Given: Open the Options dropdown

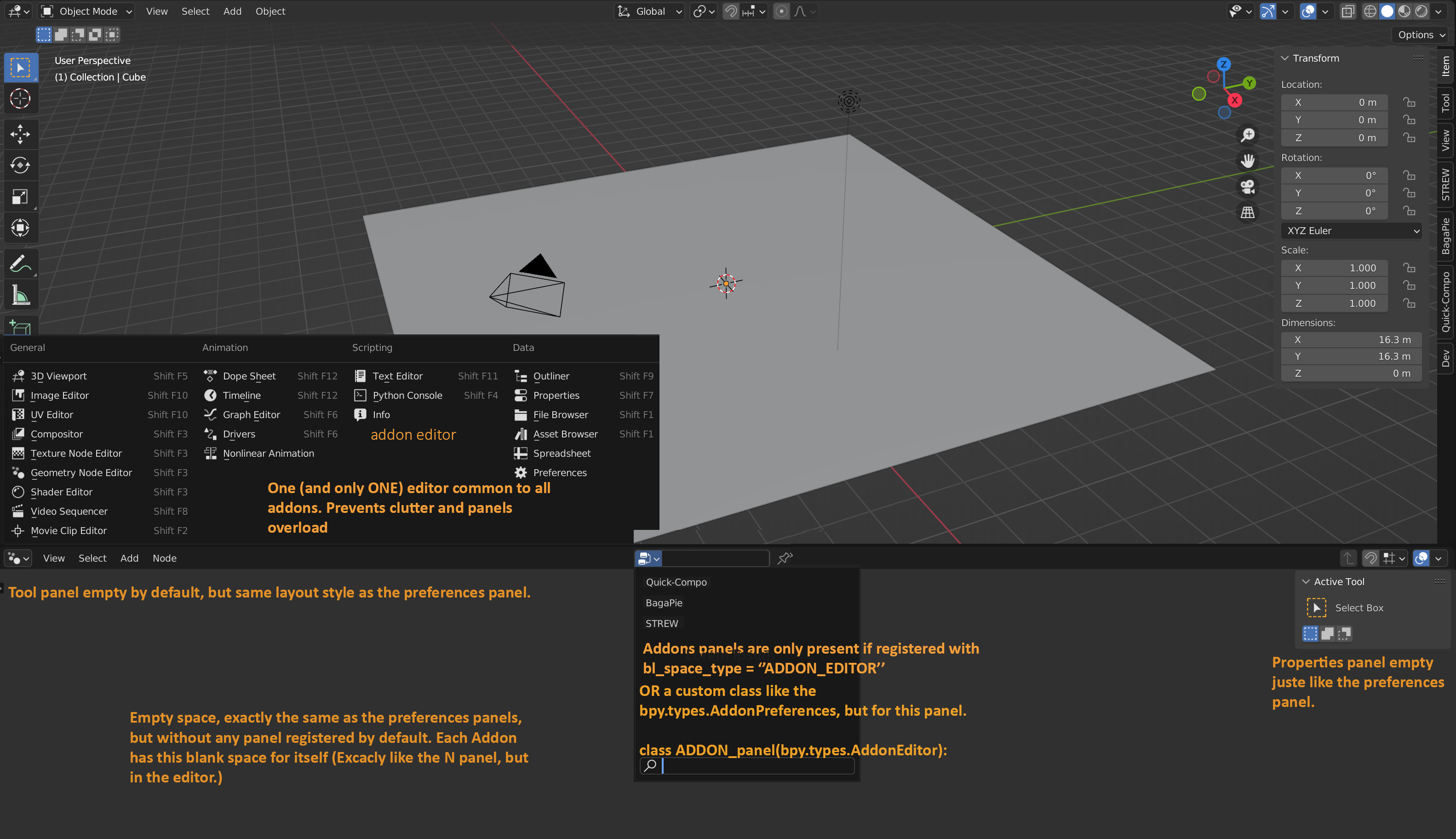Looking at the screenshot, I should (x=1420, y=34).
